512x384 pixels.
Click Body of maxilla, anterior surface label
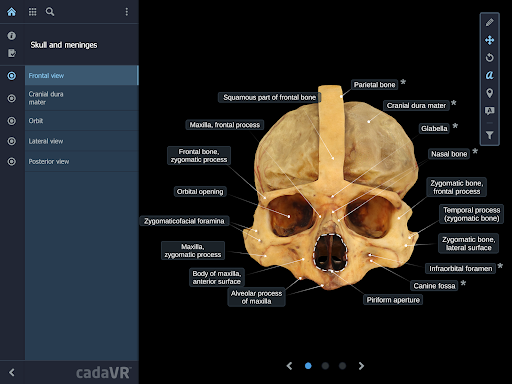click(217, 277)
